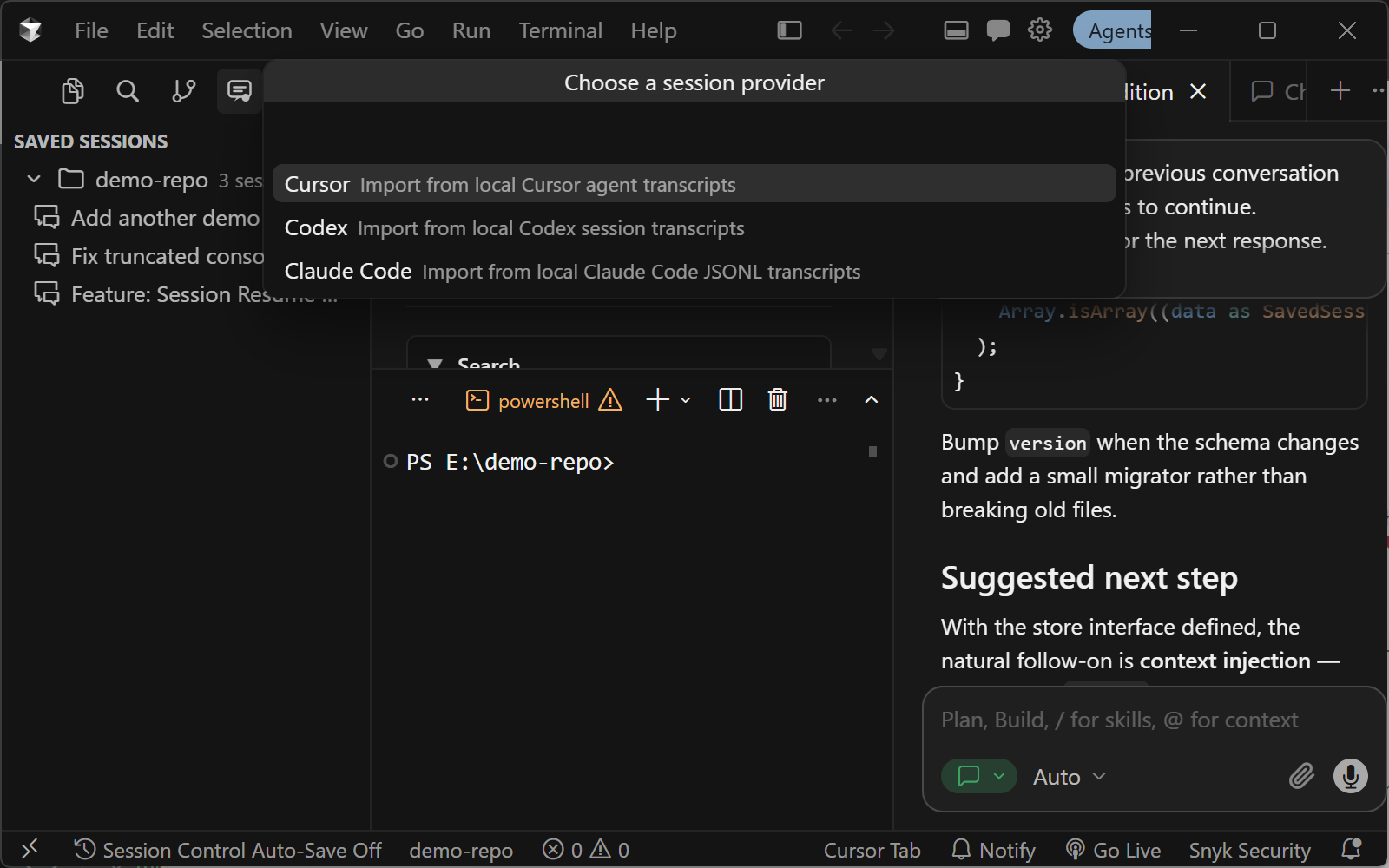This screenshot has width=1389, height=868.
Task: Click the Cursor app logo
Action: (x=30, y=30)
